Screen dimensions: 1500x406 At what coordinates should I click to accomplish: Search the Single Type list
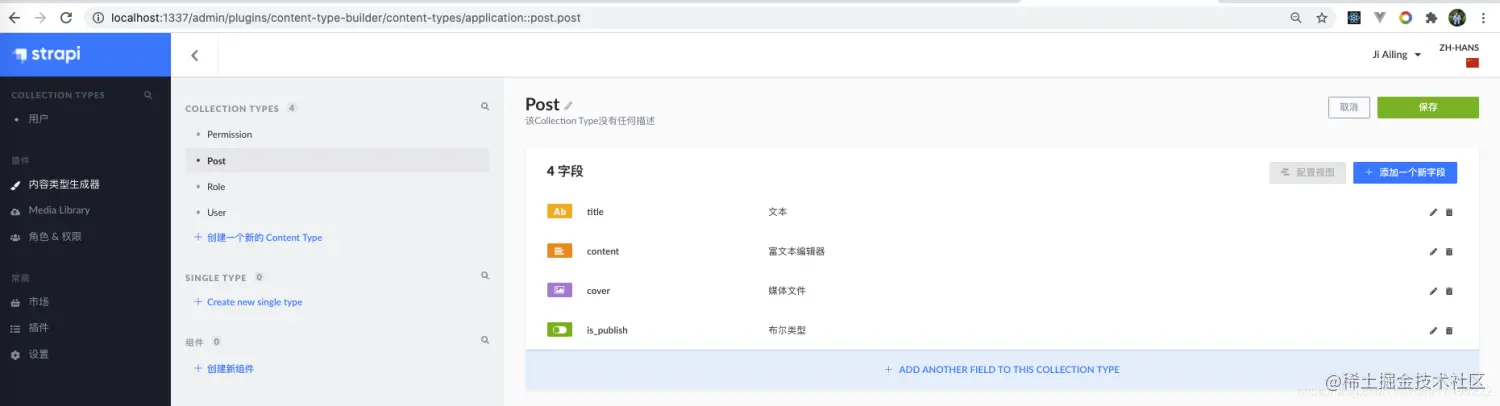(x=485, y=276)
